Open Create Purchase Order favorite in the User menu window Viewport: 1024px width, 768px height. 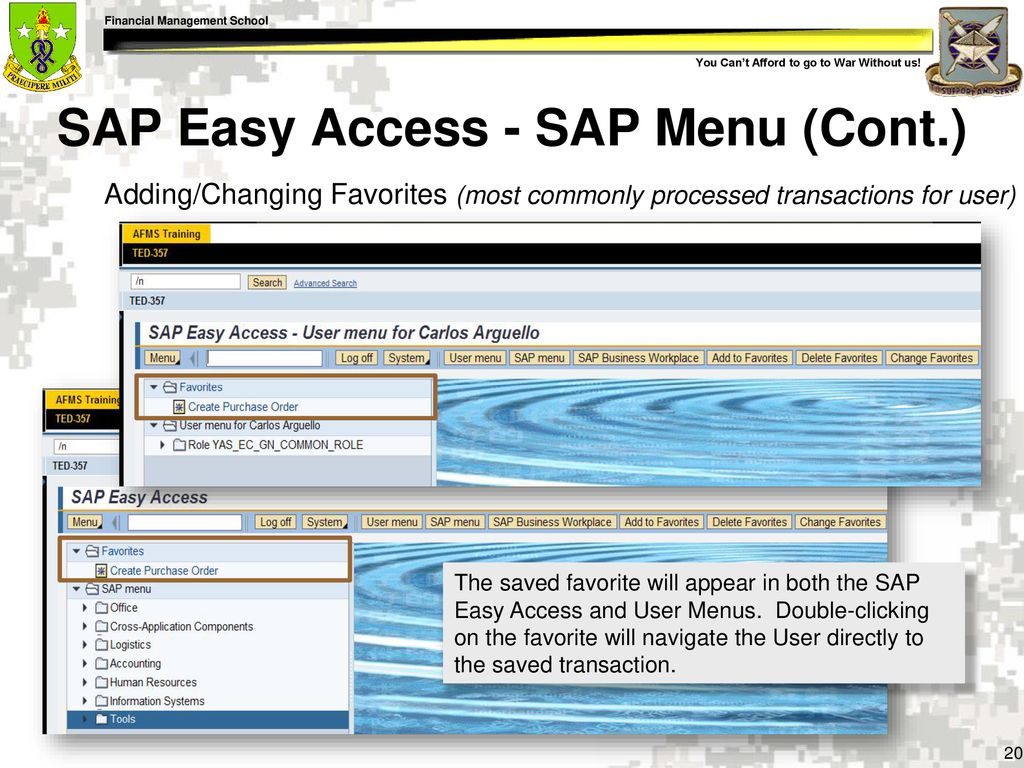click(243, 407)
